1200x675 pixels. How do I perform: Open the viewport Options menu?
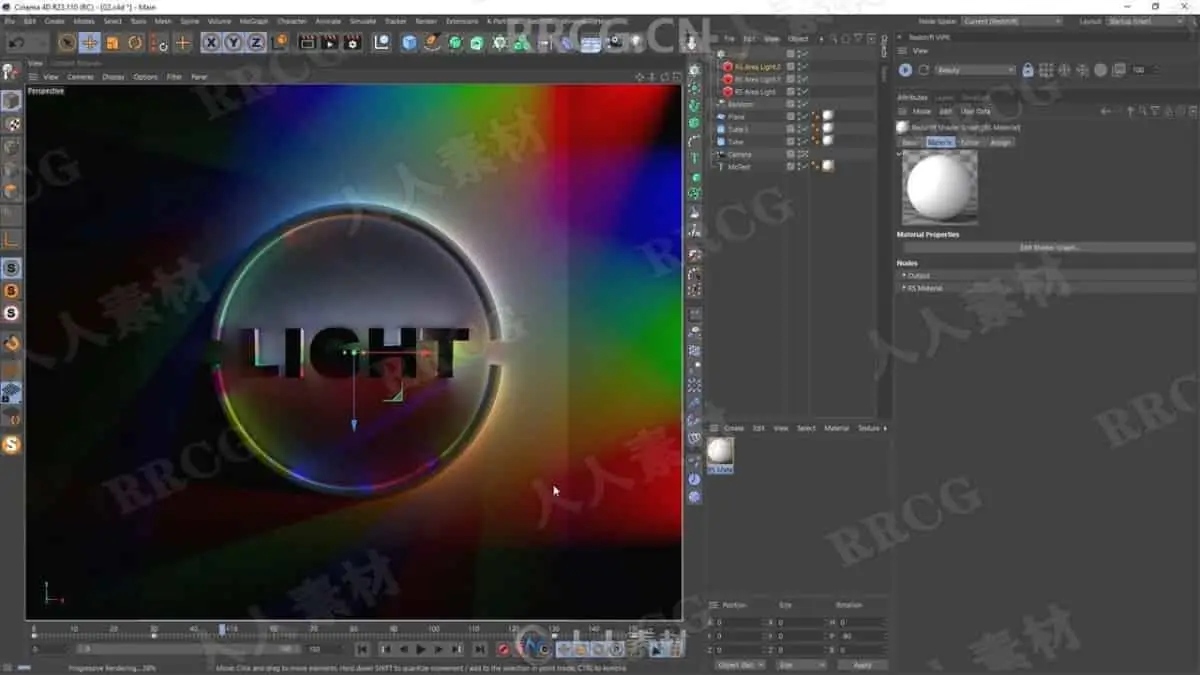tap(145, 77)
